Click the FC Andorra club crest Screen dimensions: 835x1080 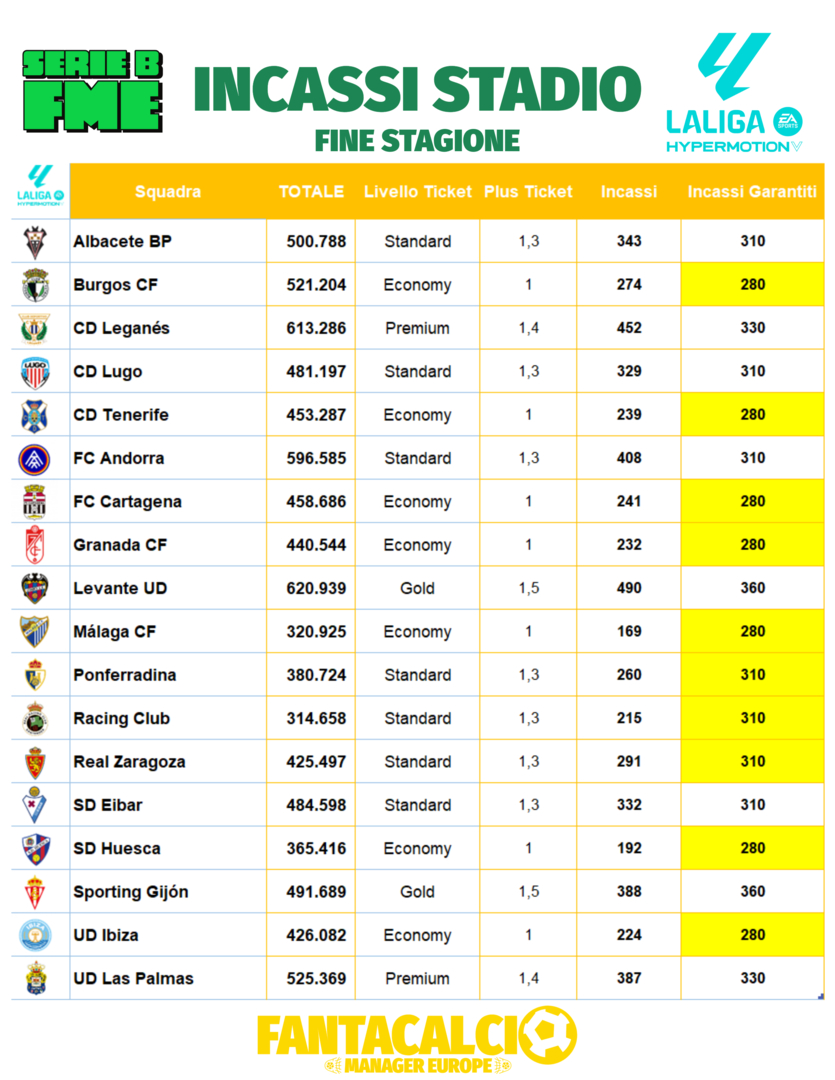pyautogui.click(x=35, y=458)
